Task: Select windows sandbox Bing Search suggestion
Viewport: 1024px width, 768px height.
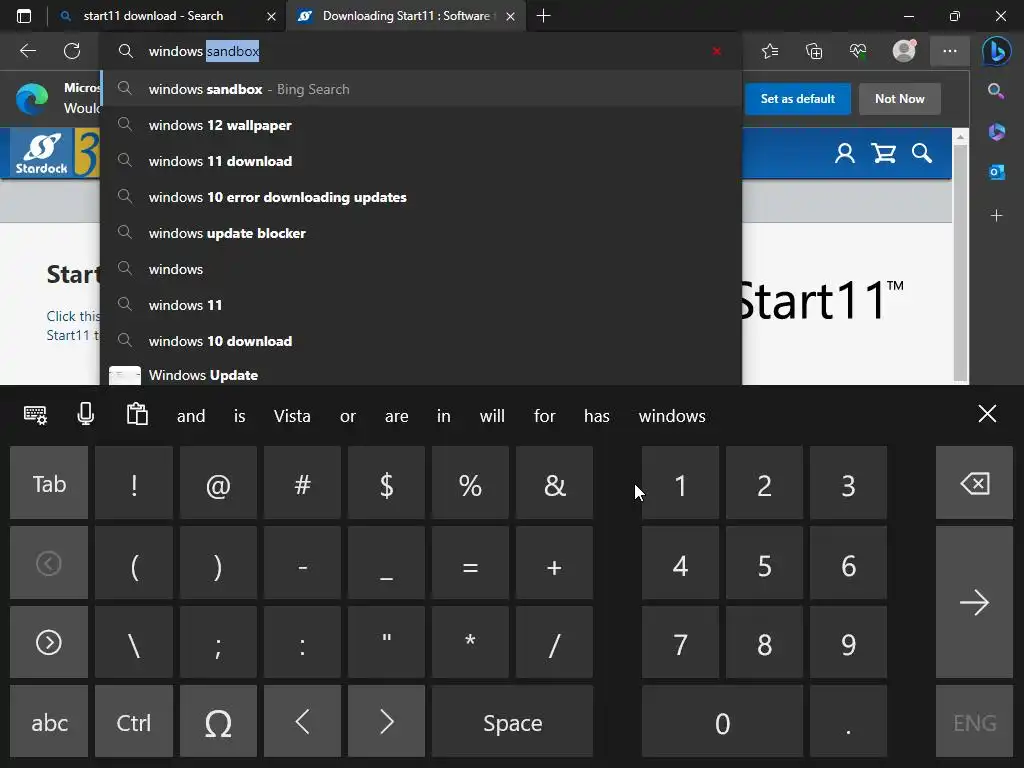Action: [x=421, y=89]
